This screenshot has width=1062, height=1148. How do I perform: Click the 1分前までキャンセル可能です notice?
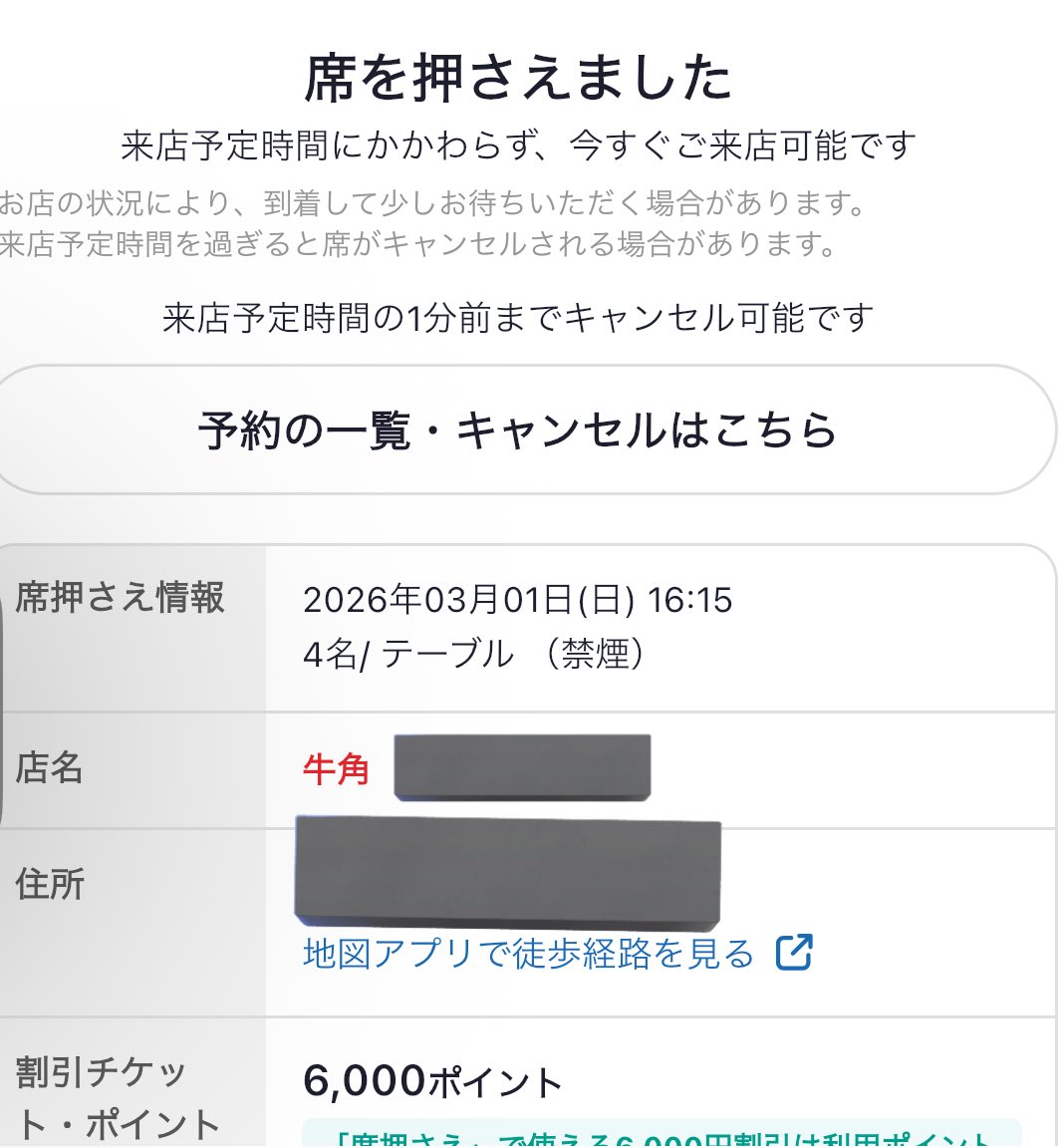(518, 319)
